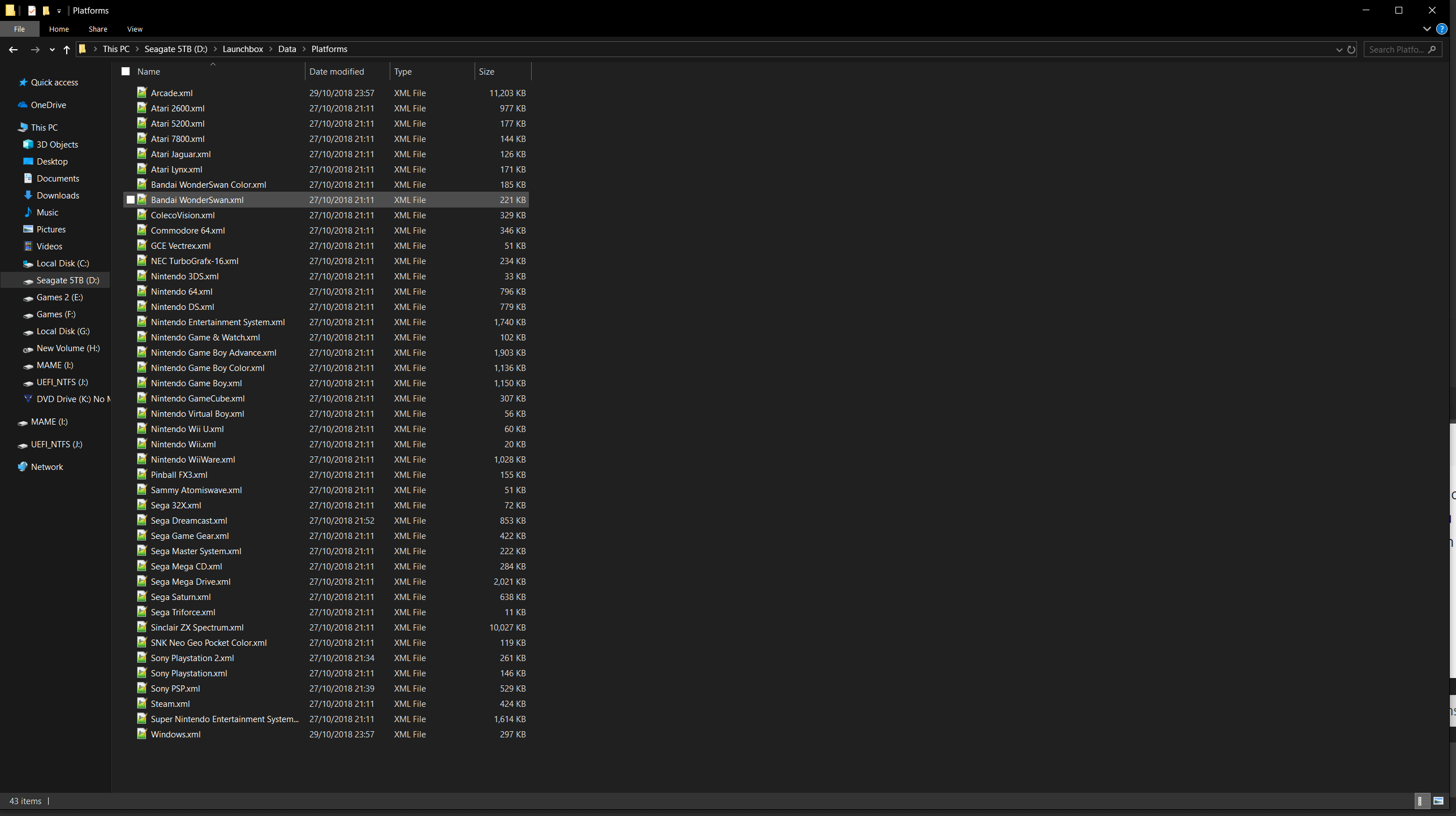Select Sega Mega Drive.xml file
Screen dimensions: 1456x816
(191, 582)
